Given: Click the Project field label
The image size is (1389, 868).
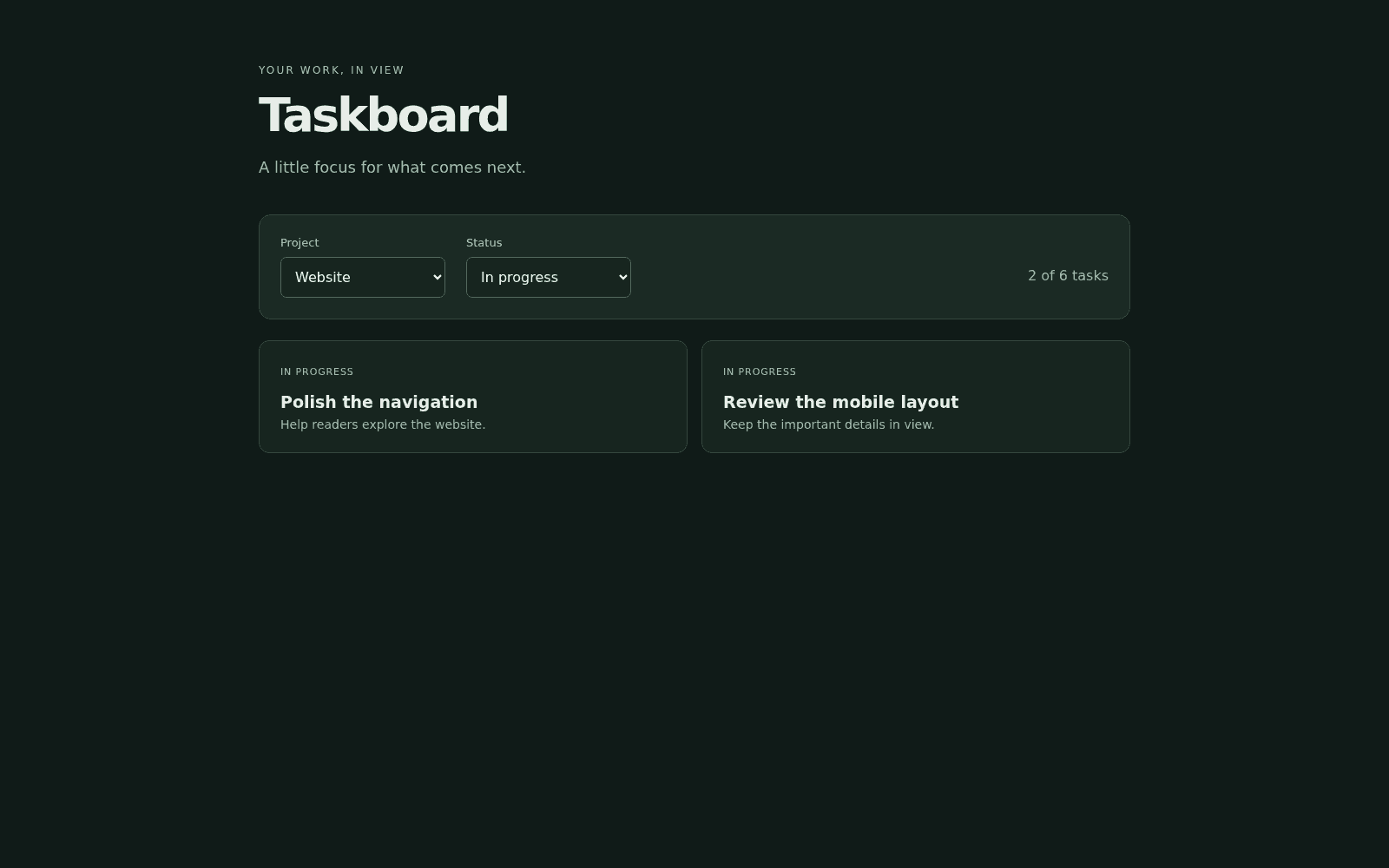Looking at the screenshot, I should (300, 242).
